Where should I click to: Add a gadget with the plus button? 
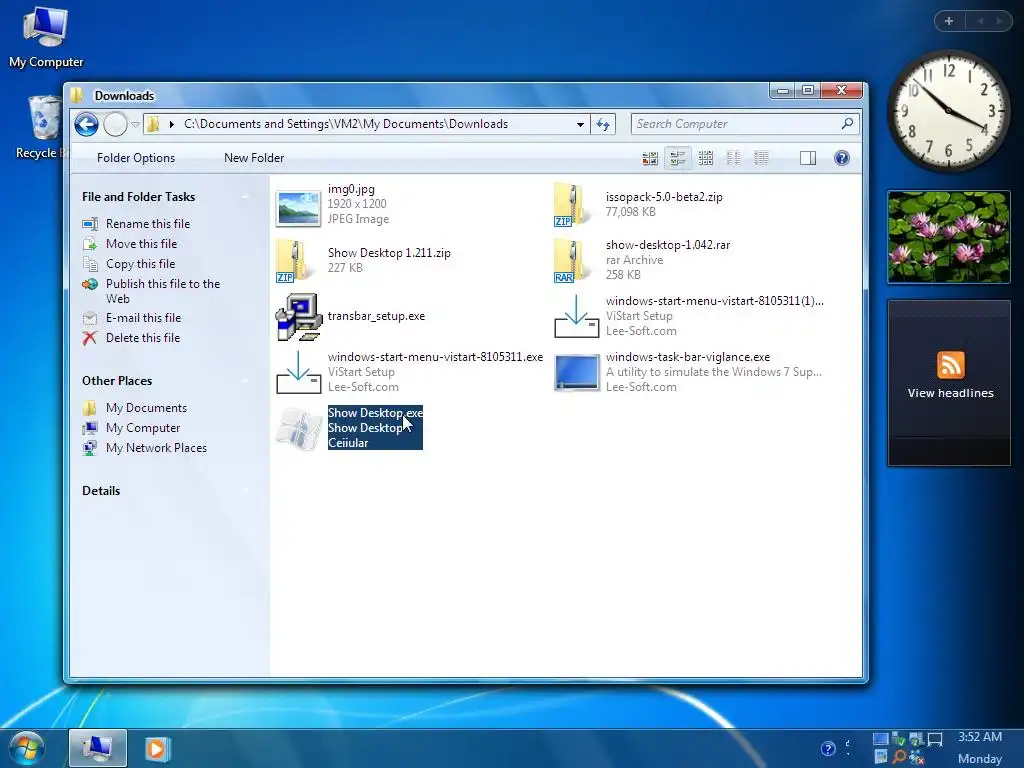pos(949,21)
